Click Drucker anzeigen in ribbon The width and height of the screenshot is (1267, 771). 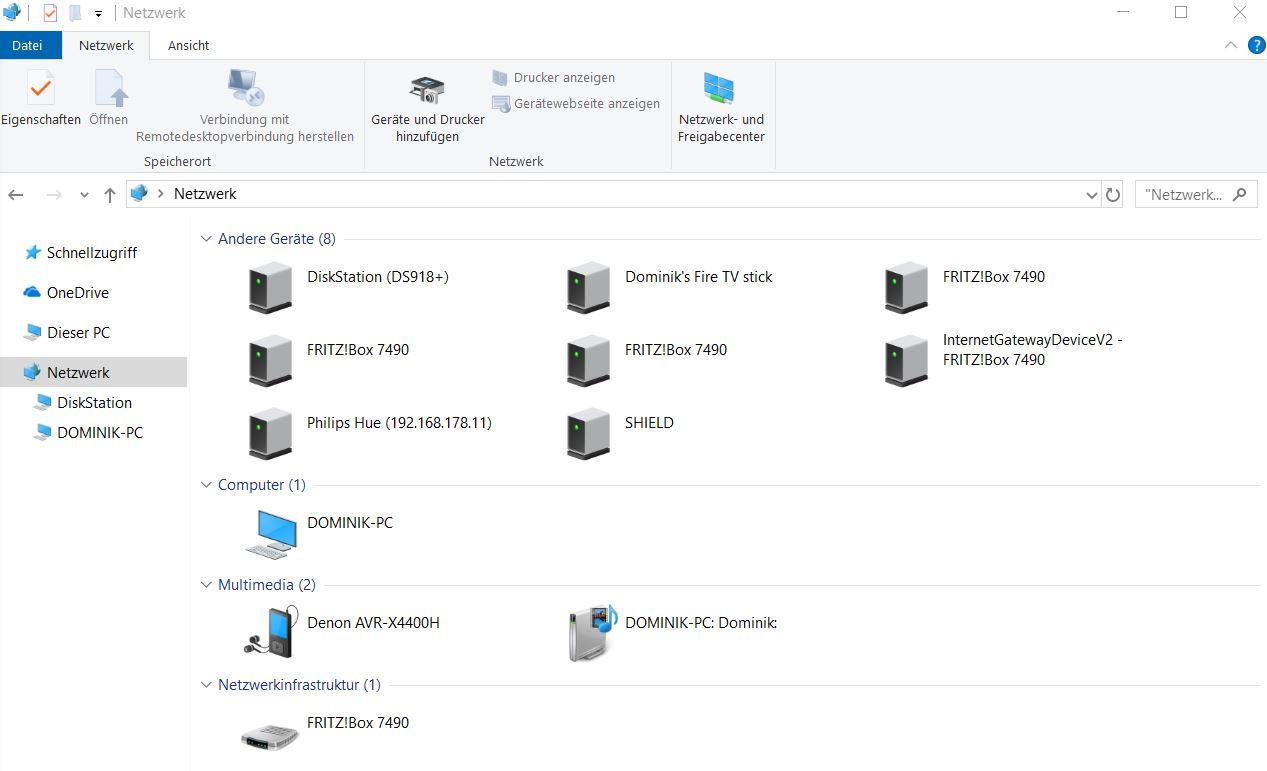tap(554, 78)
